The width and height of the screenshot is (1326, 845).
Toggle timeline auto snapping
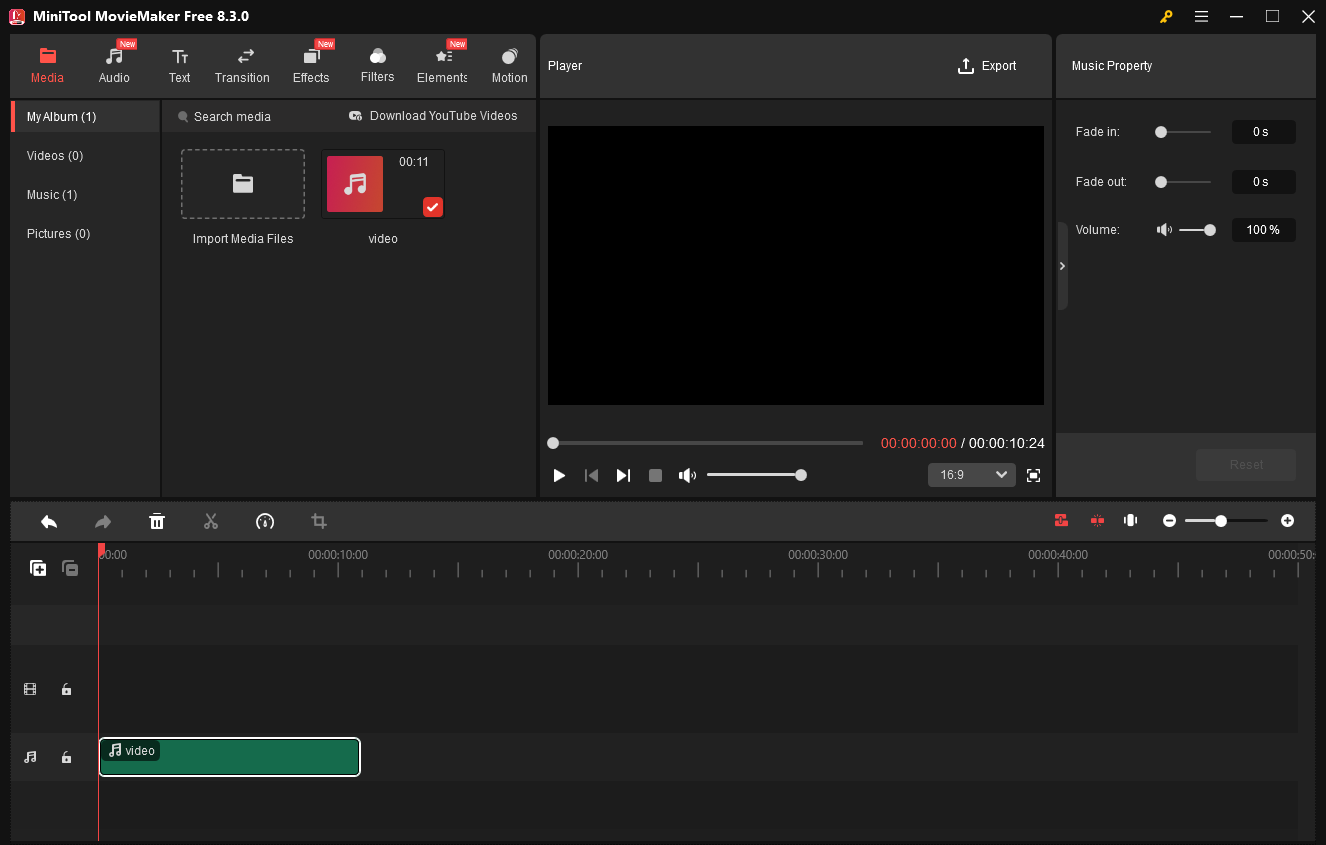click(x=1061, y=520)
